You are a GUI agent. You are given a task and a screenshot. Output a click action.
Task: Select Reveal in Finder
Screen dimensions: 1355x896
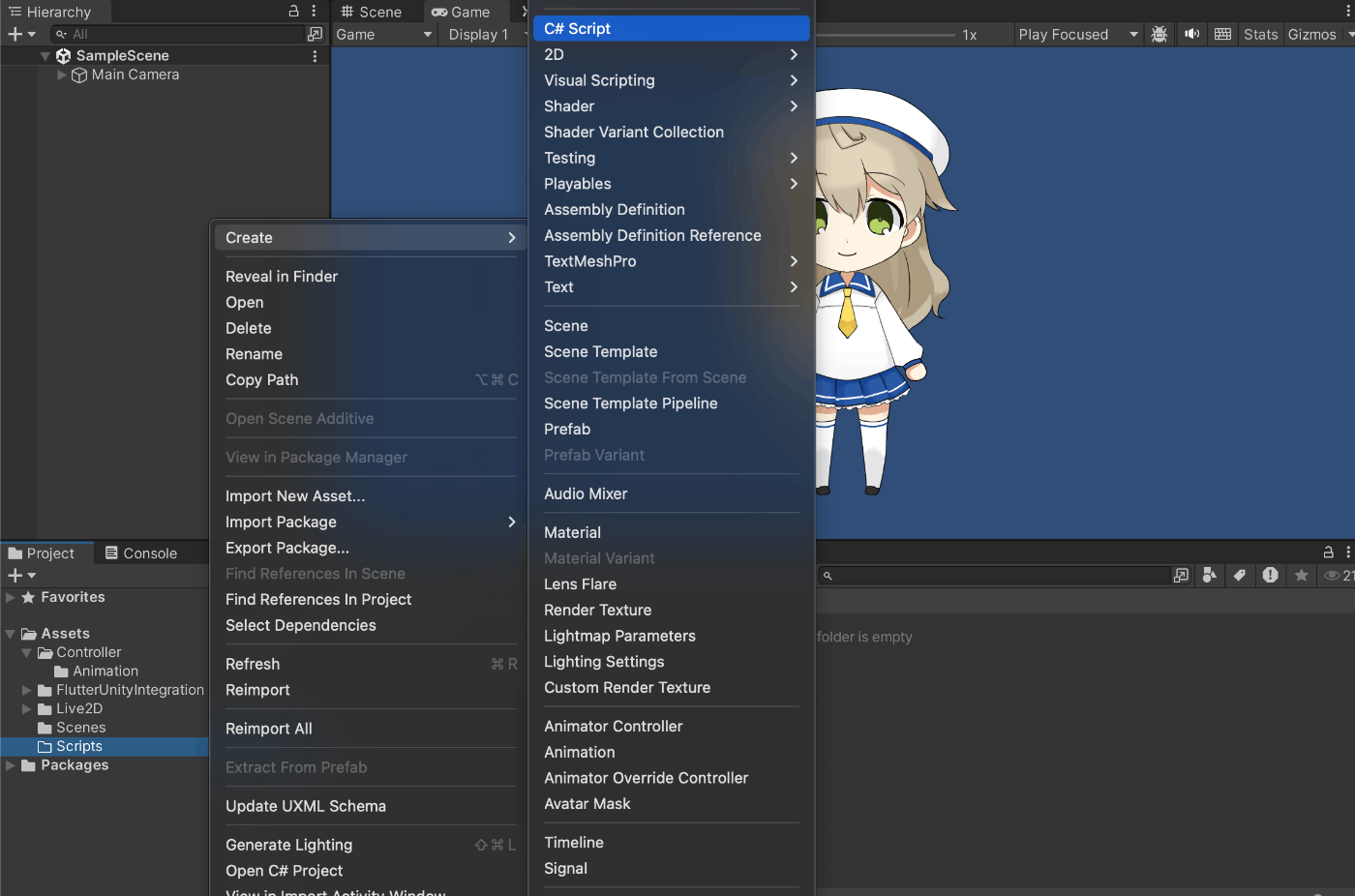371,277
